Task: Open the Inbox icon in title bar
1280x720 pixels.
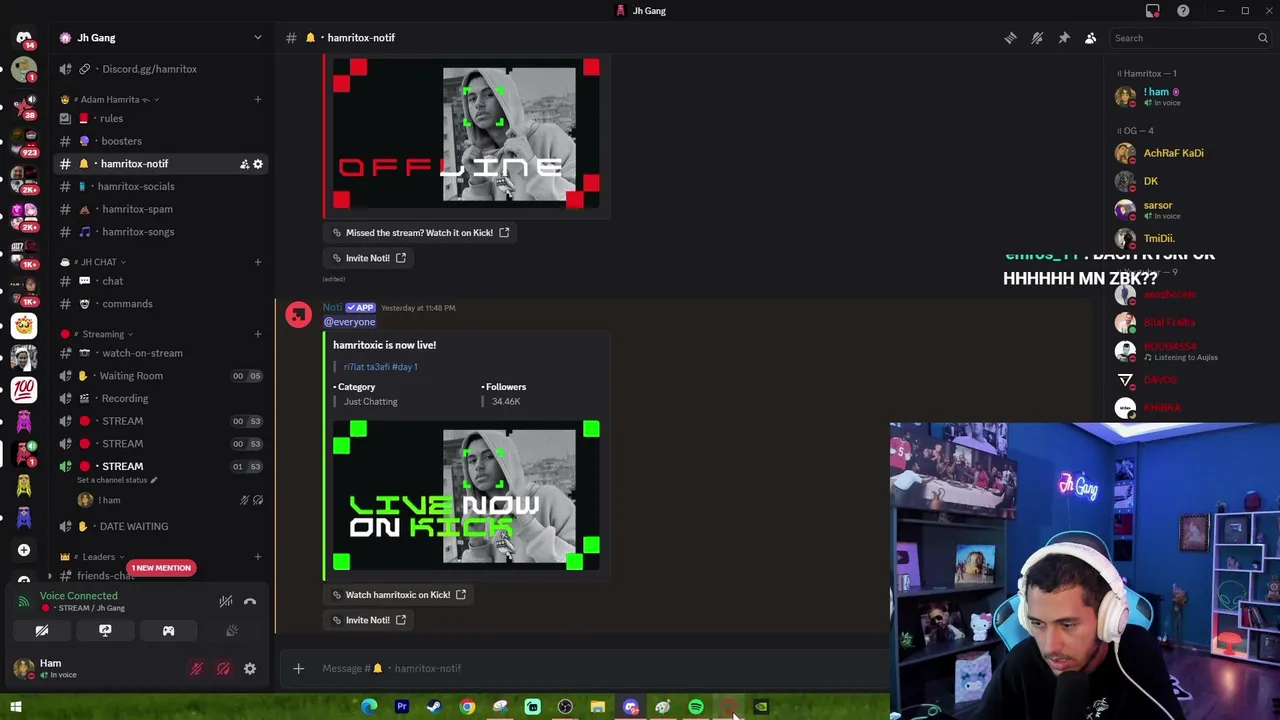Action: coord(1153,11)
